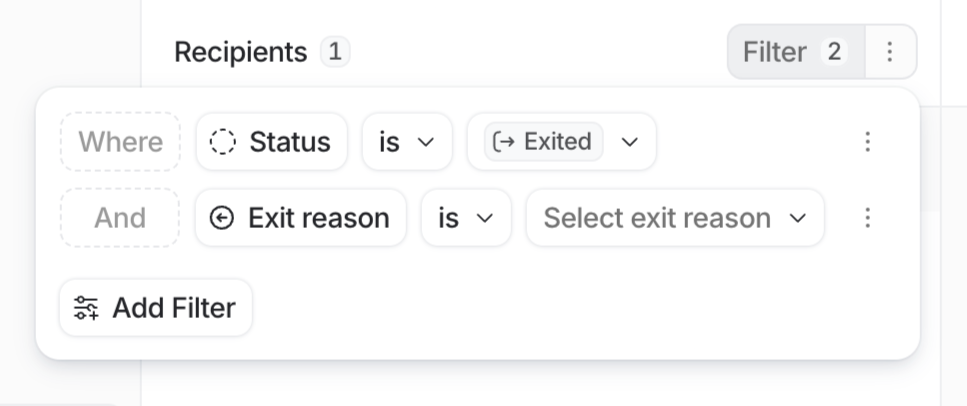Expand the Exit reason "is" operator dropdown
The image size is (967, 406).
(x=465, y=218)
